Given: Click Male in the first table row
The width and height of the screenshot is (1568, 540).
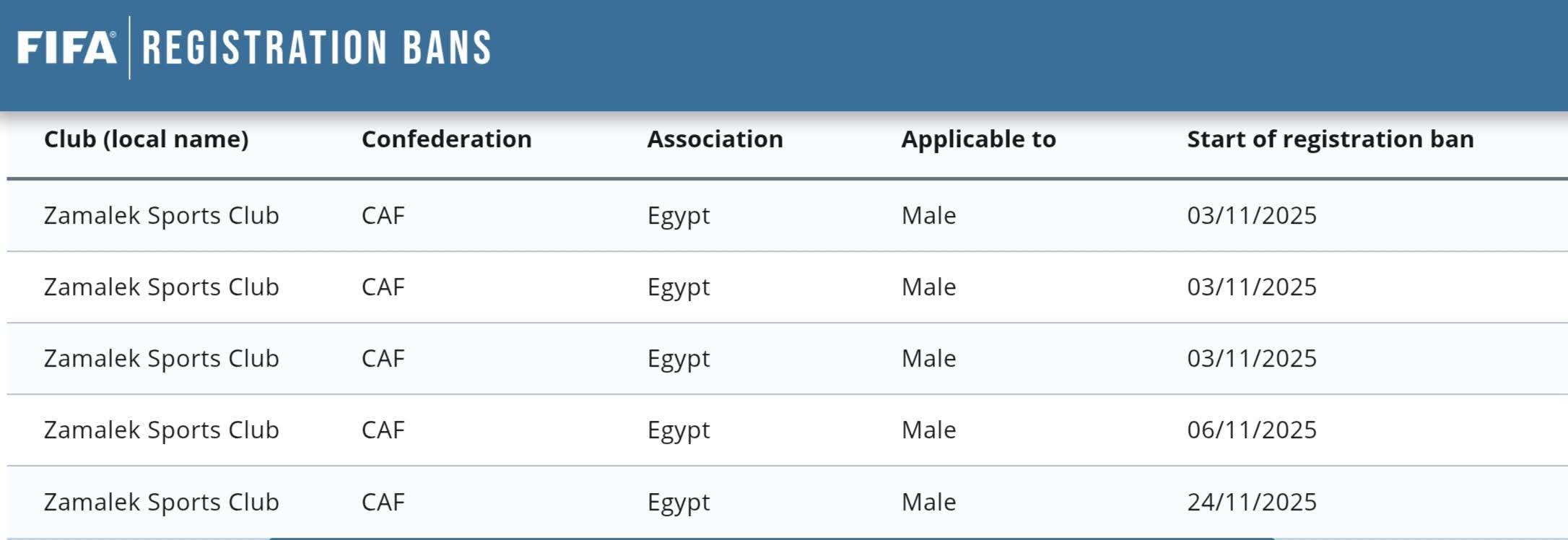Looking at the screenshot, I should click(x=928, y=216).
